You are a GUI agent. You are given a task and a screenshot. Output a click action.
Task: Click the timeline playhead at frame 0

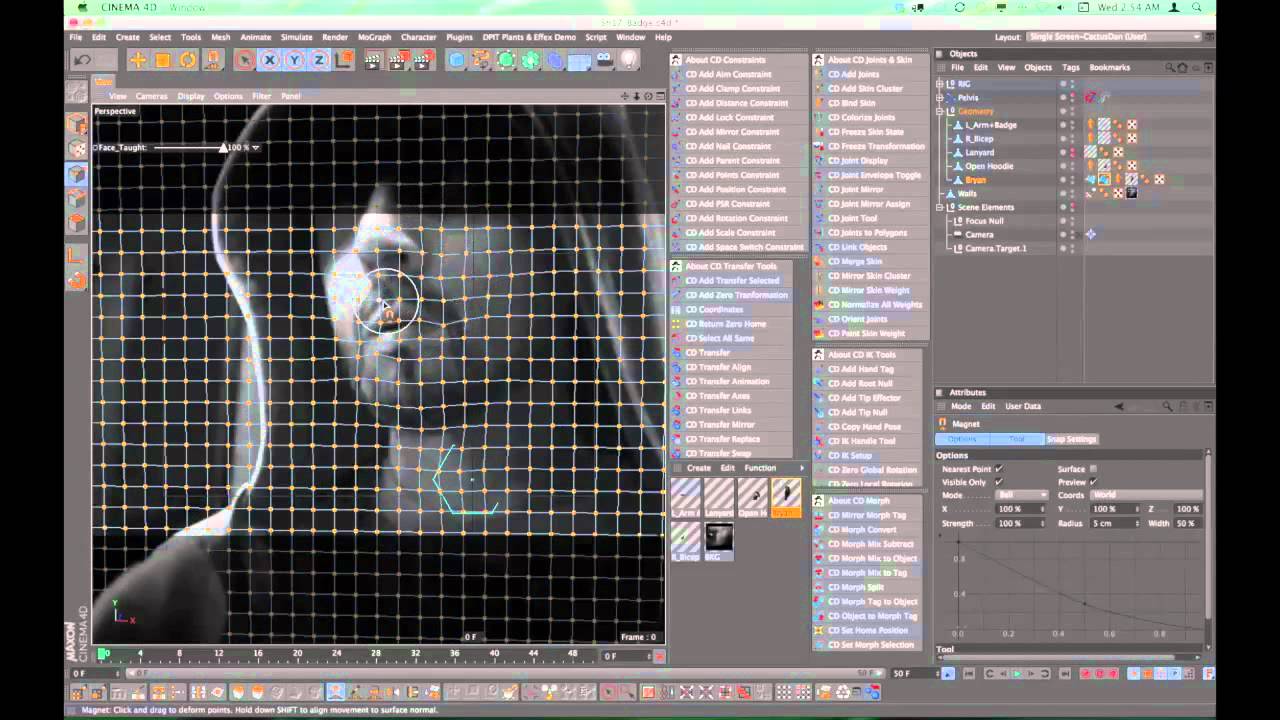click(102, 654)
